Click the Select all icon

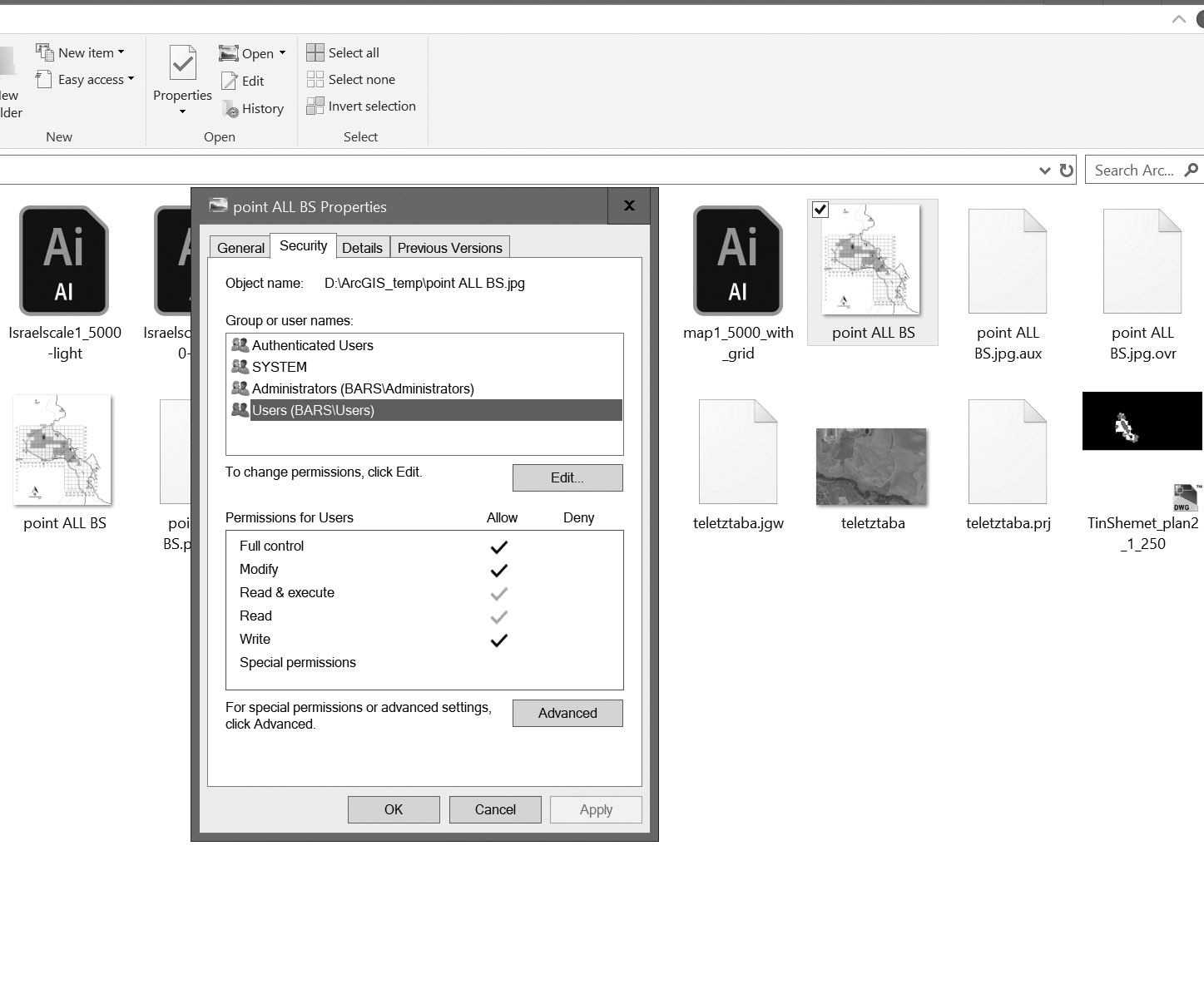(315, 52)
